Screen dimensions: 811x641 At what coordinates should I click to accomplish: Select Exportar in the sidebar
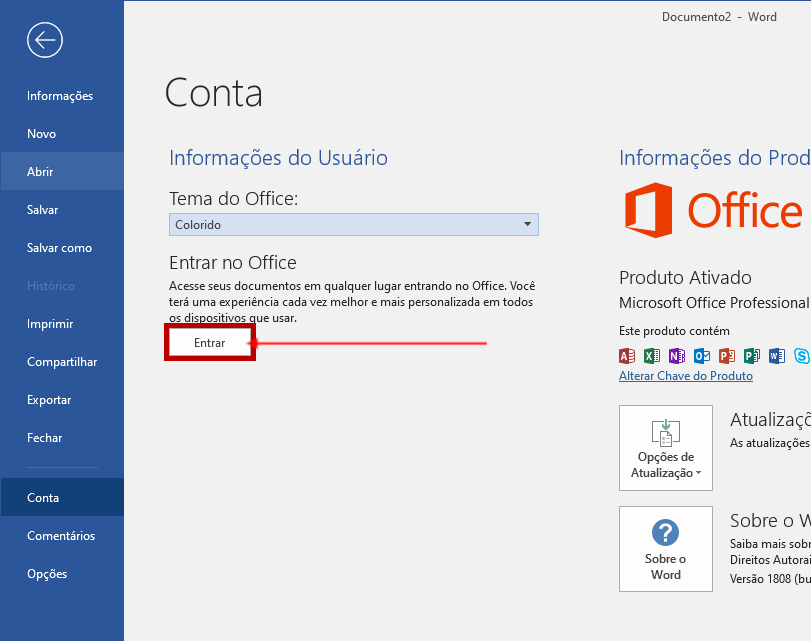(x=62, y=400)
